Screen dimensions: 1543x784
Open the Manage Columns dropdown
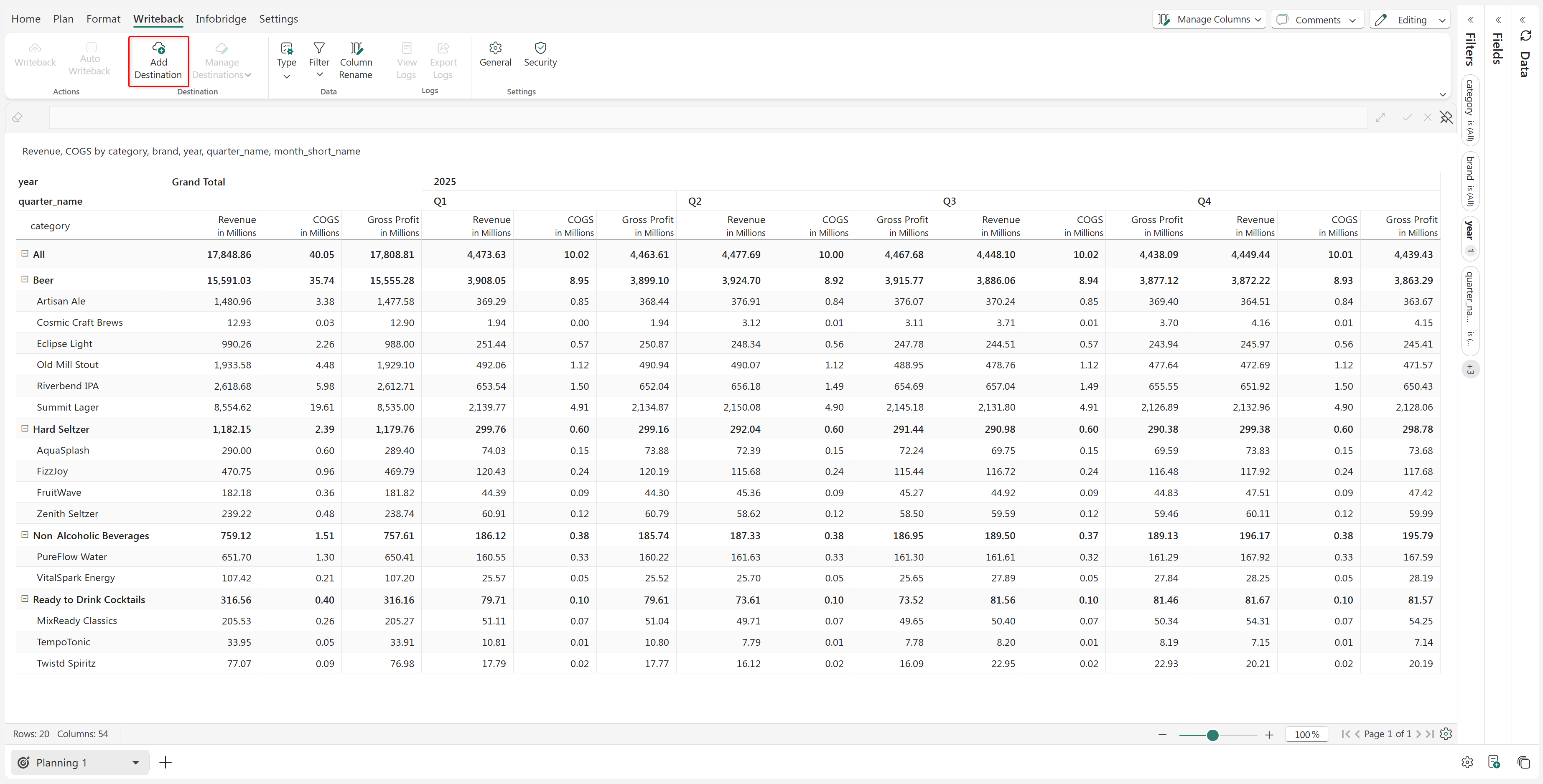(1209, 20)
